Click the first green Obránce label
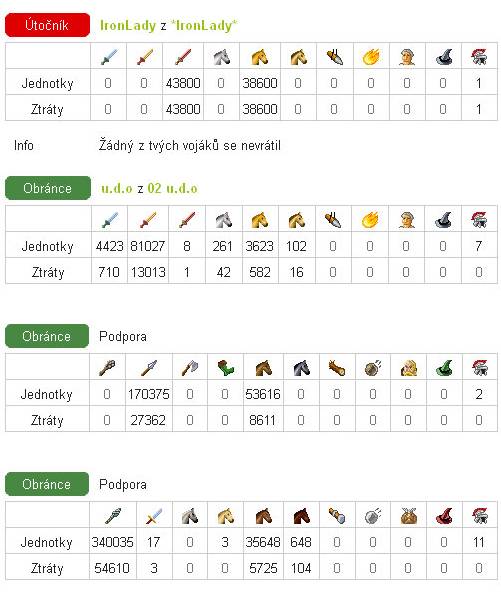 (x=48, y=188)
